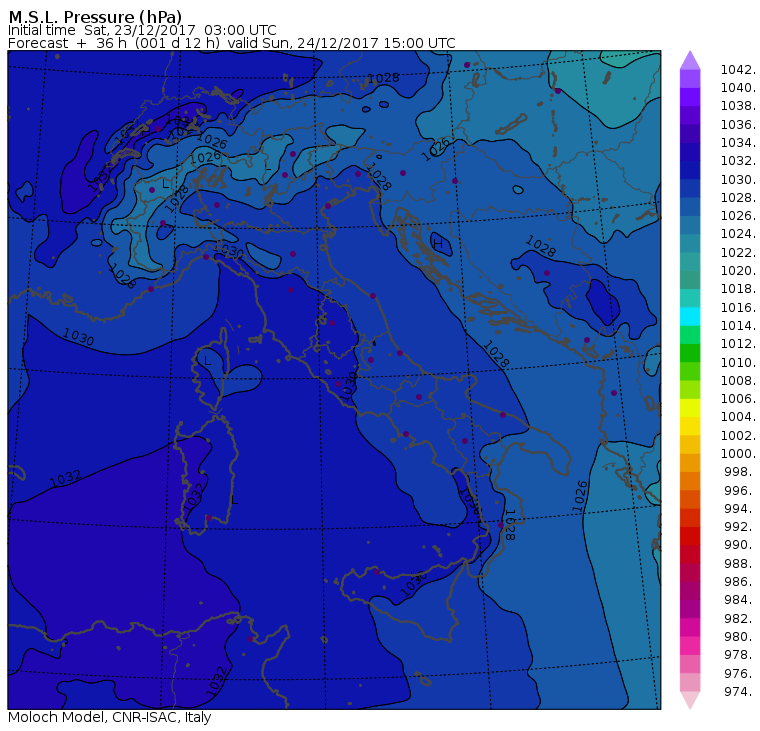Viewport: 760px width, 731px height.
Task: Click the legend value "1022."
Action: click(738, 253)
